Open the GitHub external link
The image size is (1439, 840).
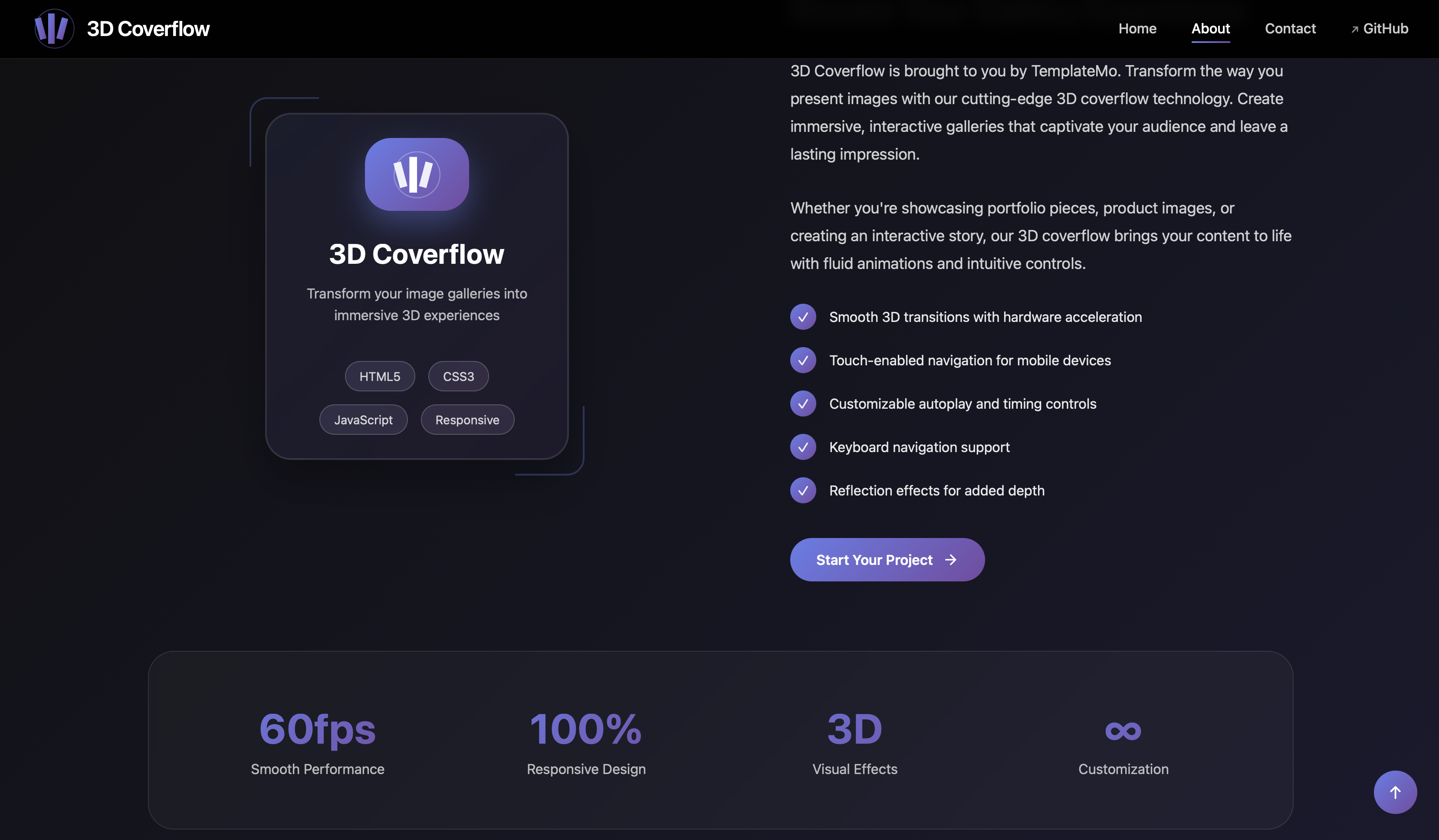point(1379,29)
